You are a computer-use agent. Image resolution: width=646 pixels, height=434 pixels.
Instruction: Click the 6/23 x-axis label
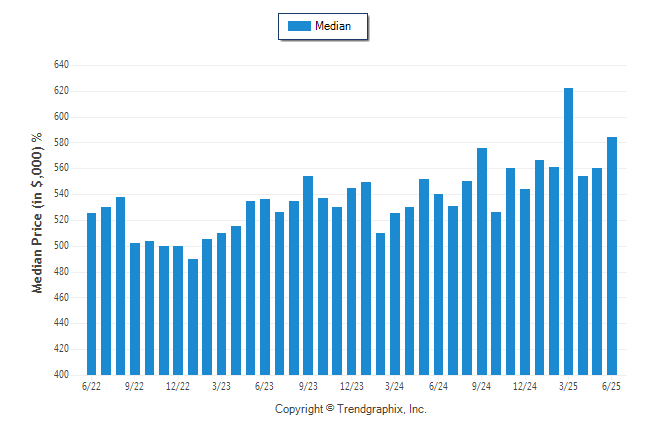click(264, 387)
